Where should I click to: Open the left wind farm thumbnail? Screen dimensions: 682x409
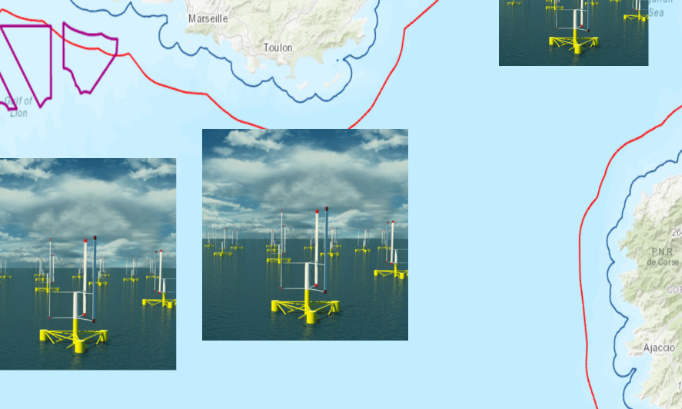[87, 263]
